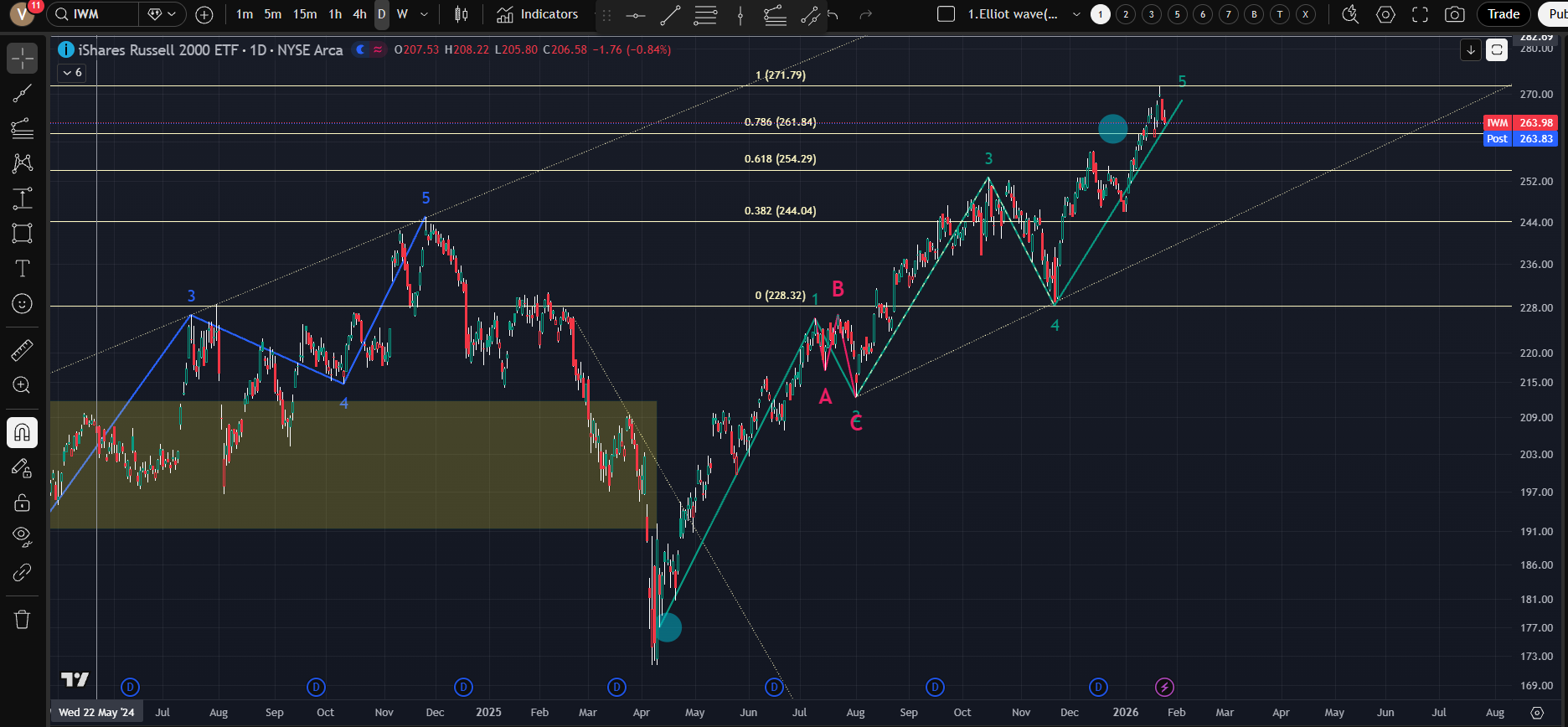
Task: Expand the collapsed indicator legend showing 6
Action: [x=71, y=73]
